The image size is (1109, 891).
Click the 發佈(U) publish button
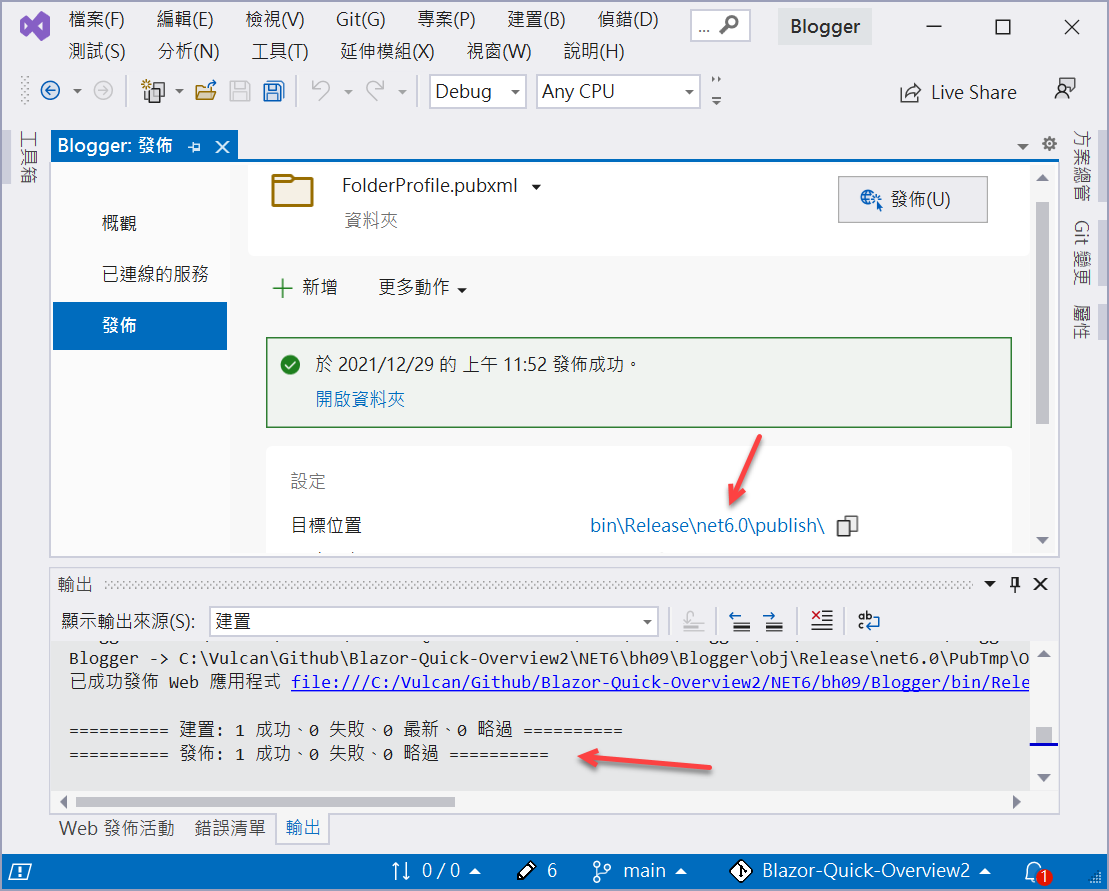click(912, 199)
